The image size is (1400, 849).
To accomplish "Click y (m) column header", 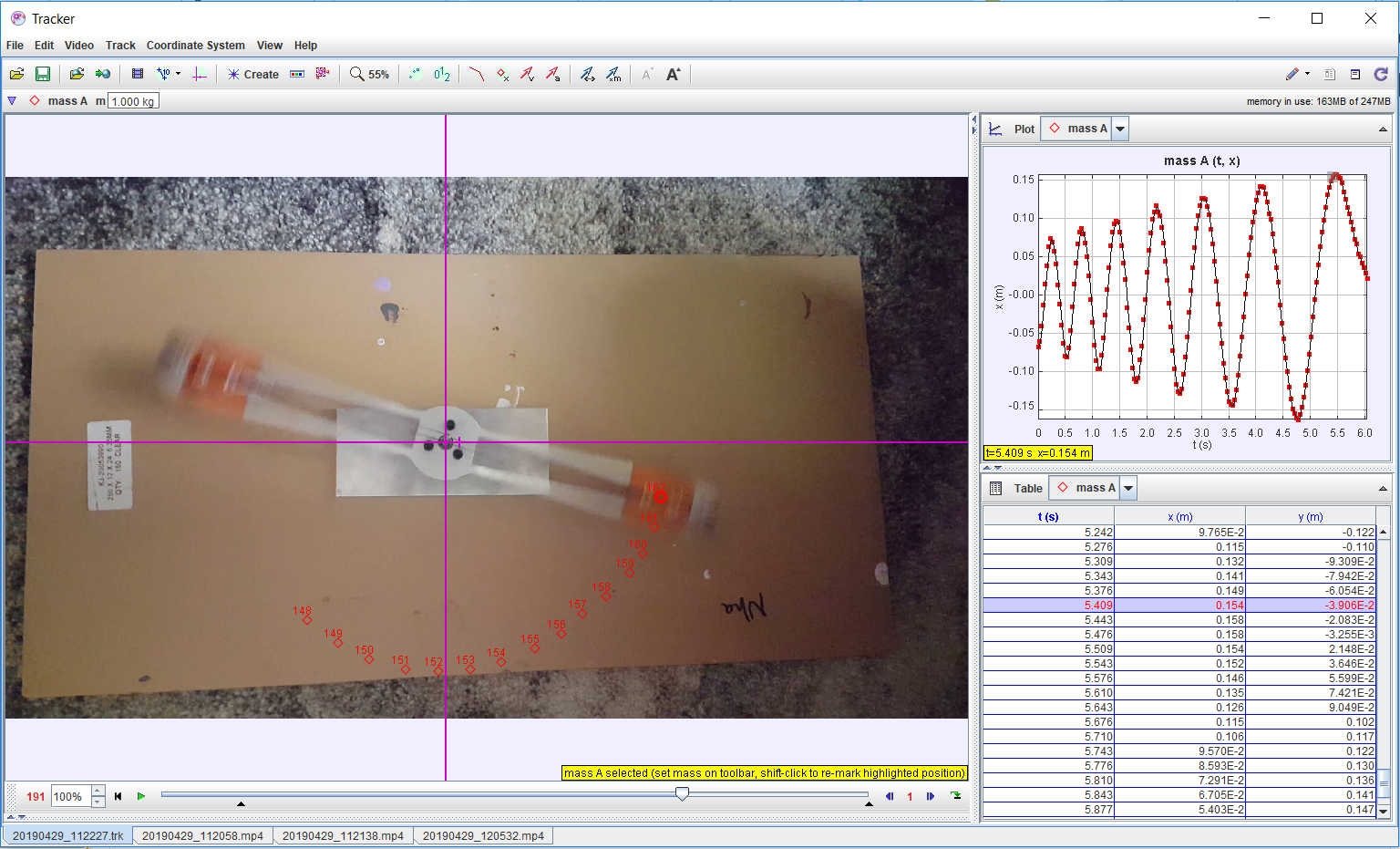I will pos(1311,516).
